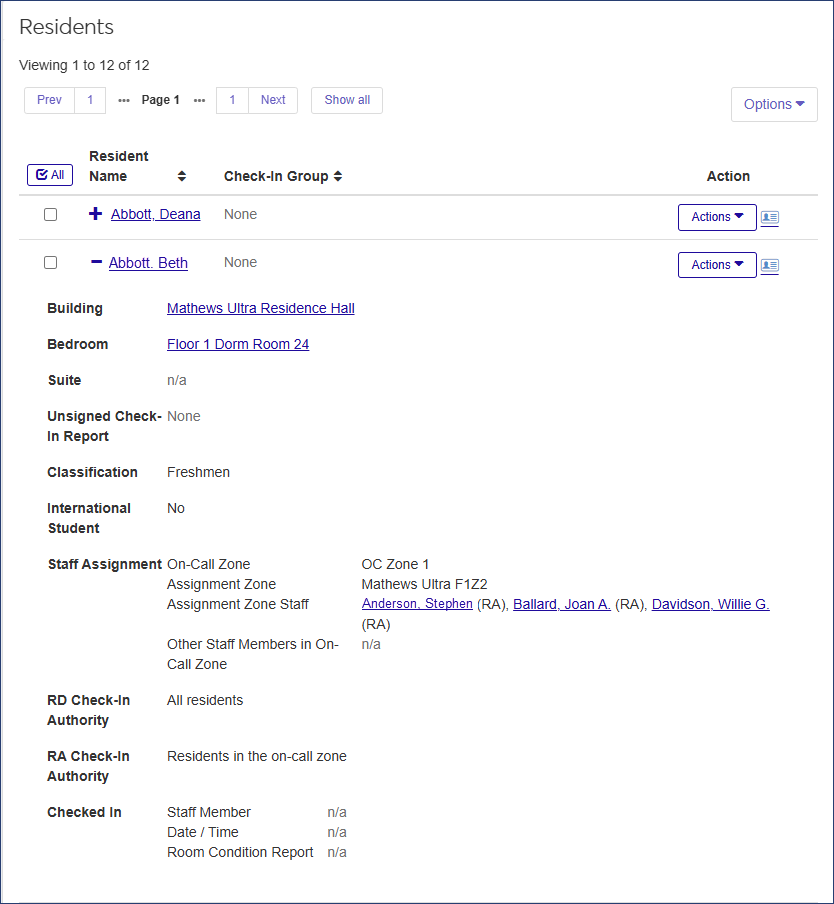
Task: Open Davidson, Willie G. staff link
Action: (x=711, y=604)
